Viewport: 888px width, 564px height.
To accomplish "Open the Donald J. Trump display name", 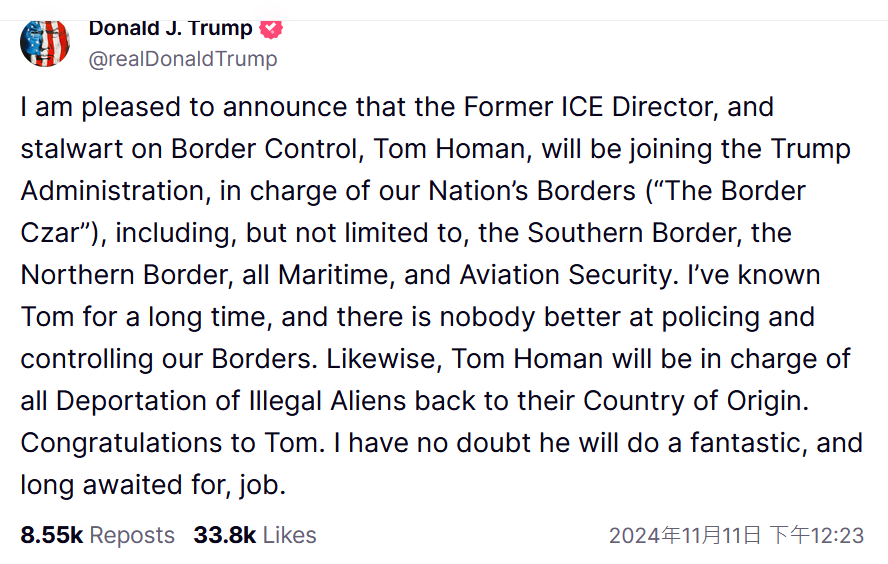I will (170, 28).
